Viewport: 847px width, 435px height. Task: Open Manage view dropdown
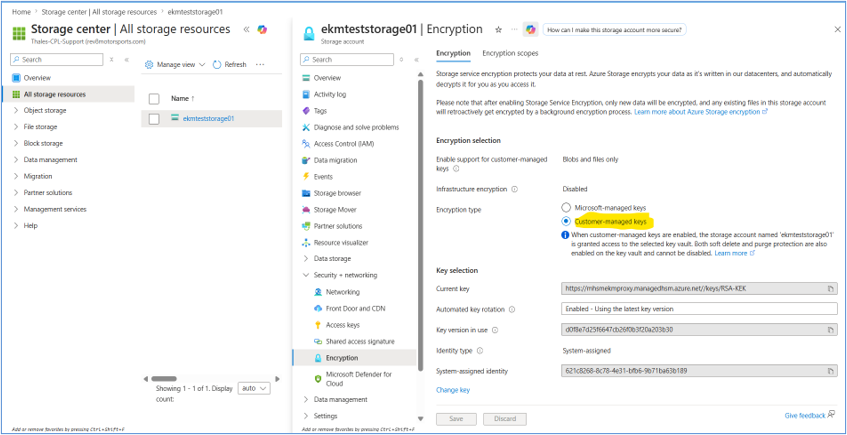point(176,64)
